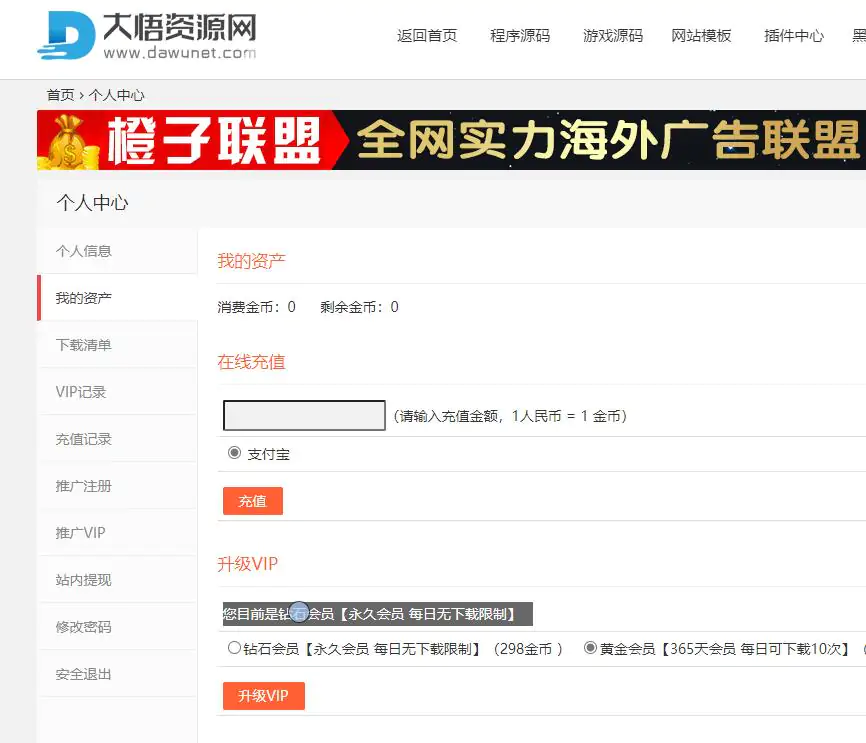
Task: Open 插件中心 navigation item
Action: [794, 36]
